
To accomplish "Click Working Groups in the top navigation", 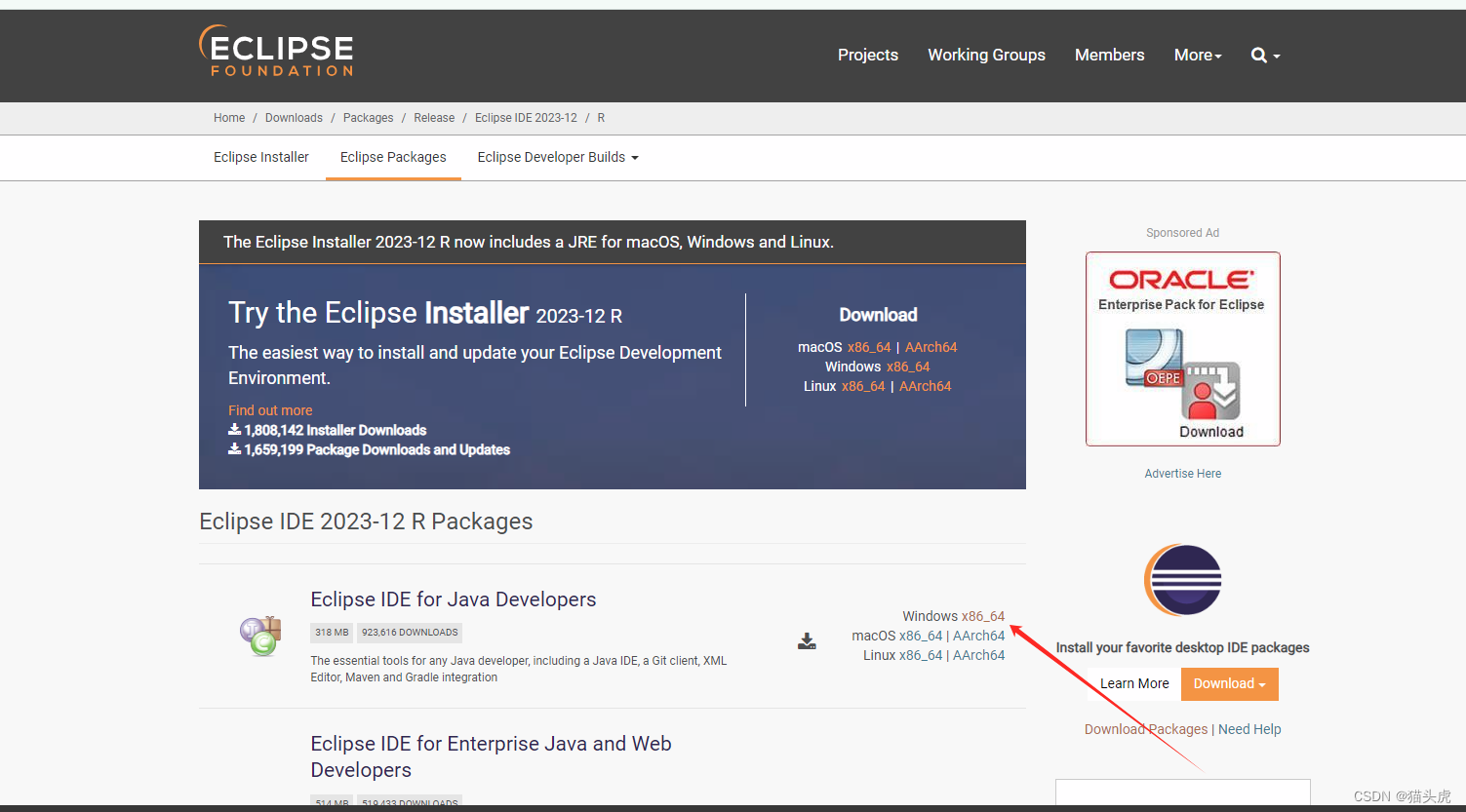I will [986, 55].
